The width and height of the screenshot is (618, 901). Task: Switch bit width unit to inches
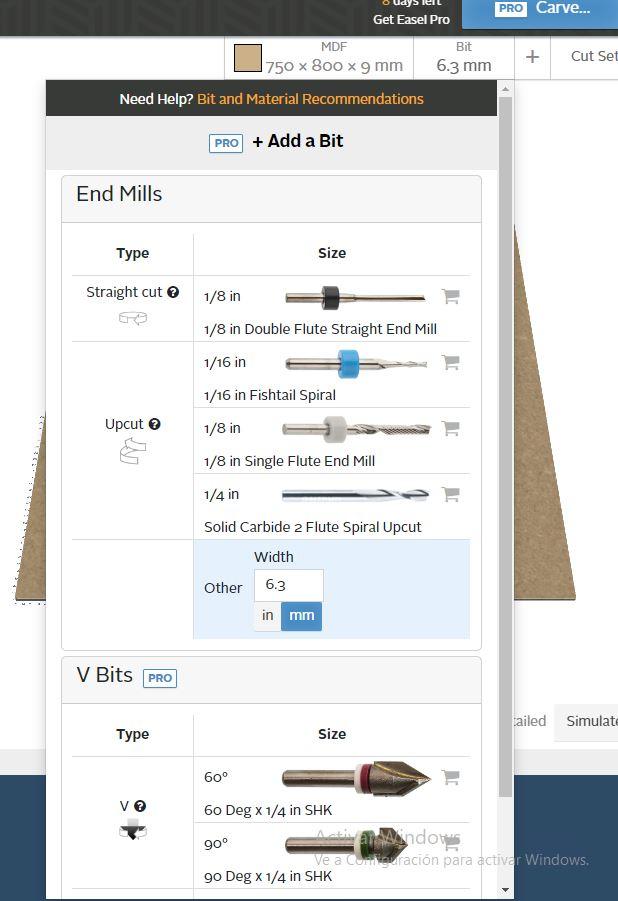coord(267,616)
